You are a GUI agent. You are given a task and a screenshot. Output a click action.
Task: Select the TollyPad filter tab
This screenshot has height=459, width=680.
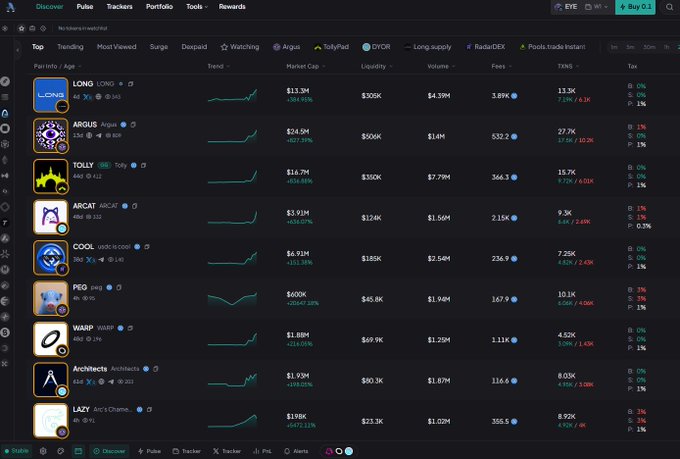pos(331,47)
